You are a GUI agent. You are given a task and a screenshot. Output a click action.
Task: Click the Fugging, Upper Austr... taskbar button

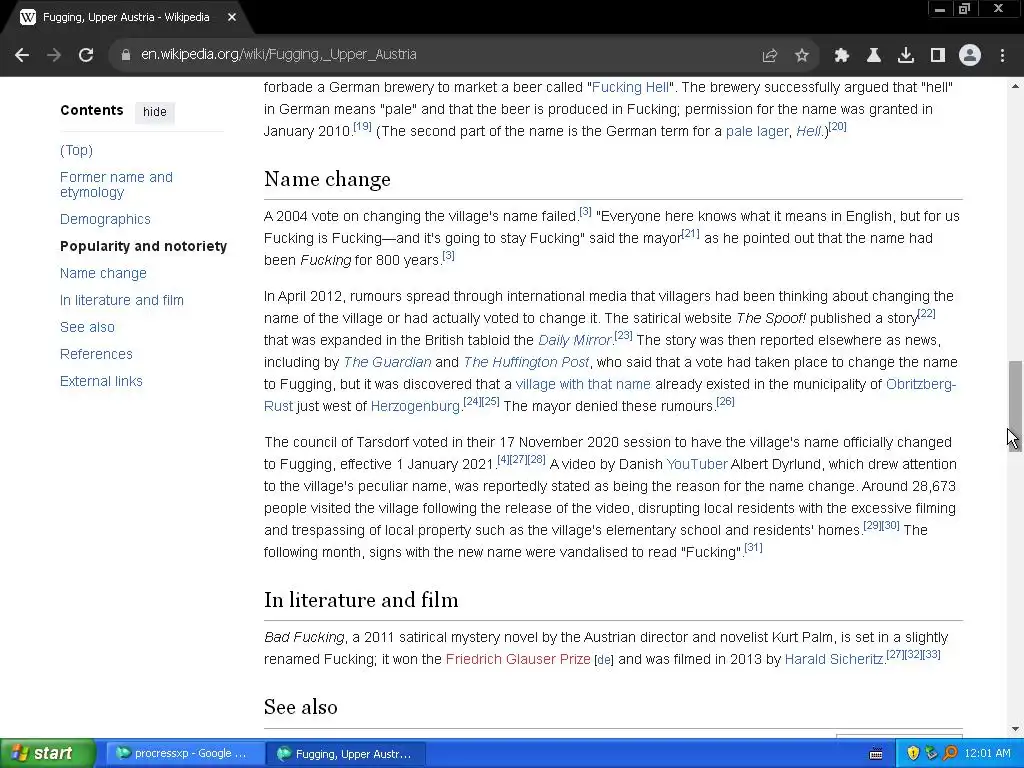click(346, 754)
